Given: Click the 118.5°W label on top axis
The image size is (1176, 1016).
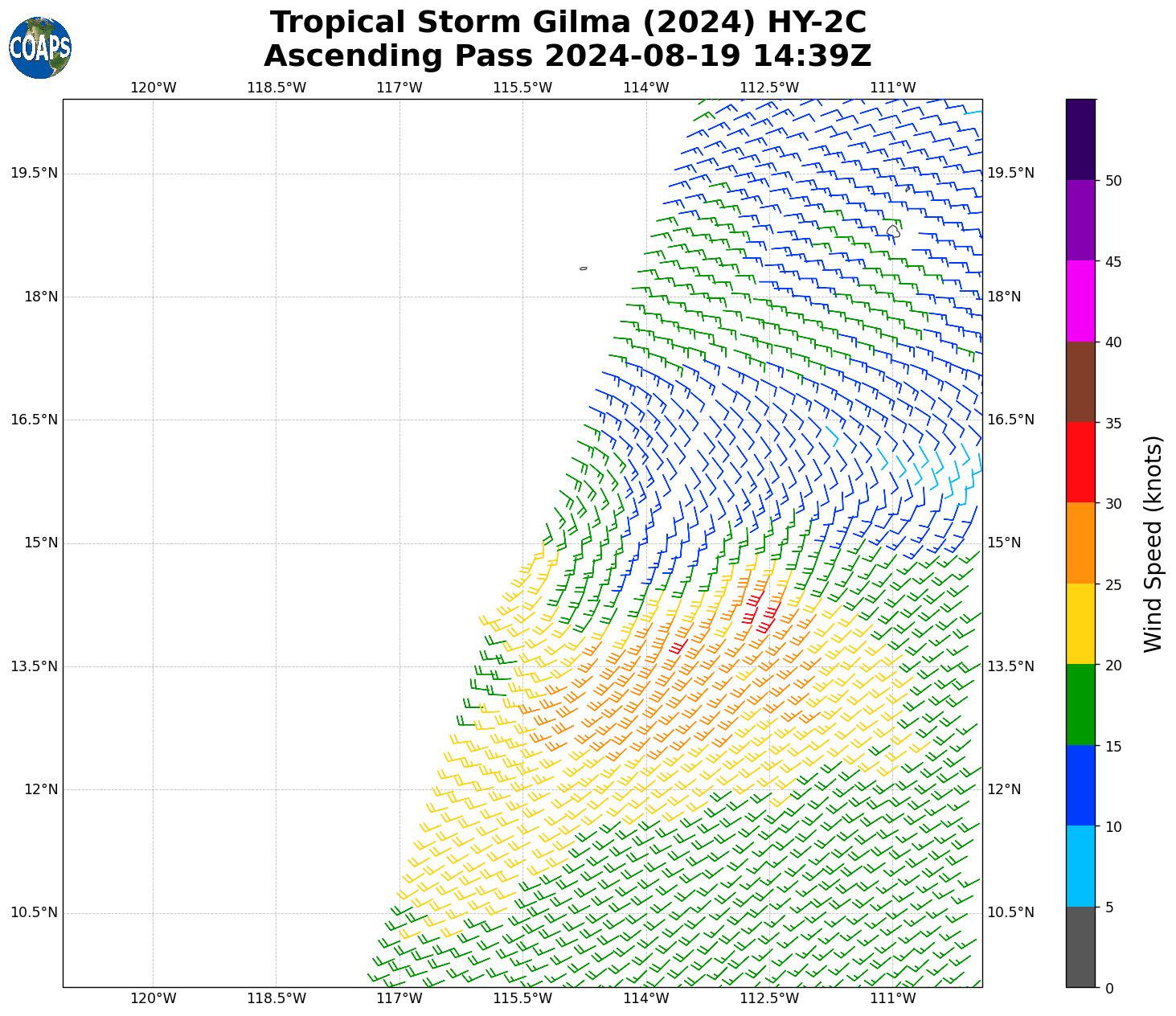Looking at the screenshot, I should click(276, 88).
